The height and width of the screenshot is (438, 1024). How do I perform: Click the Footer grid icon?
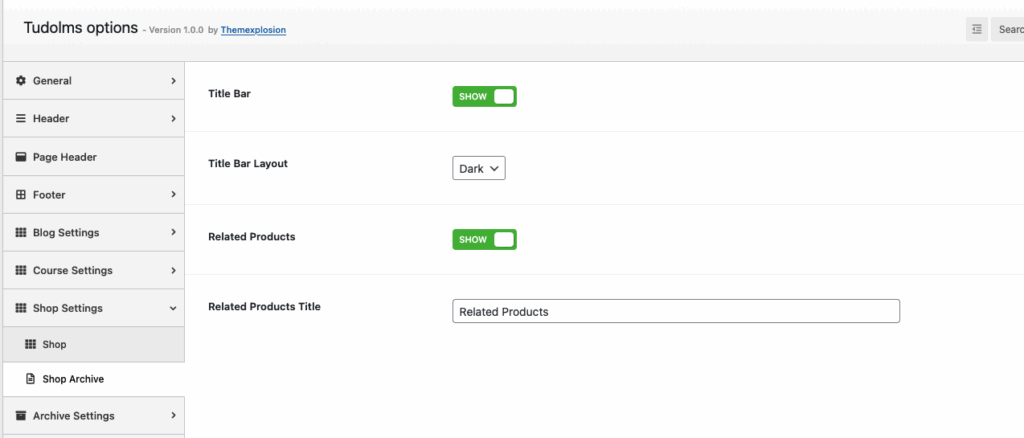pyautogui.click(x=21, y=195)
